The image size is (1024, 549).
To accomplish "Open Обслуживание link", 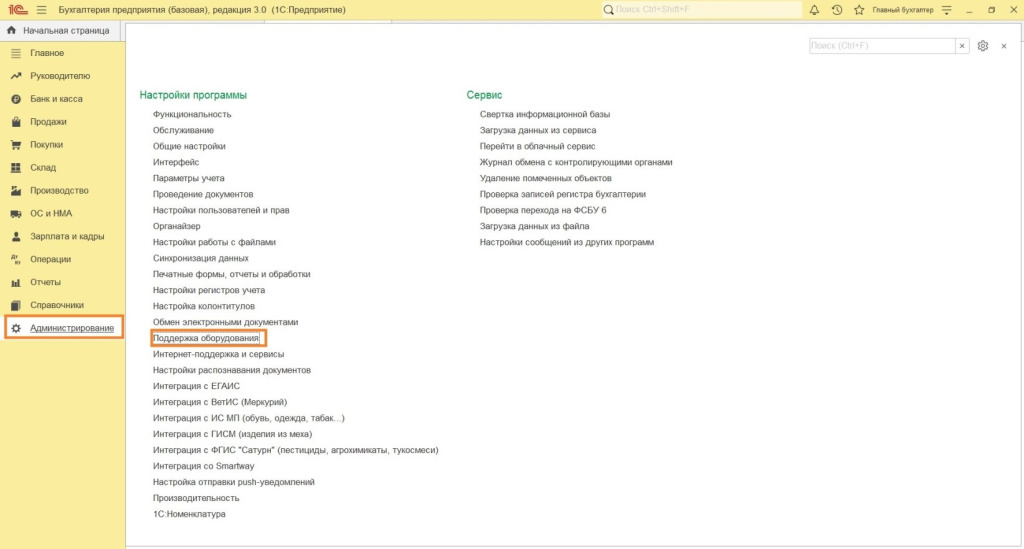I will pyautogui.click(x=184, y=130).
